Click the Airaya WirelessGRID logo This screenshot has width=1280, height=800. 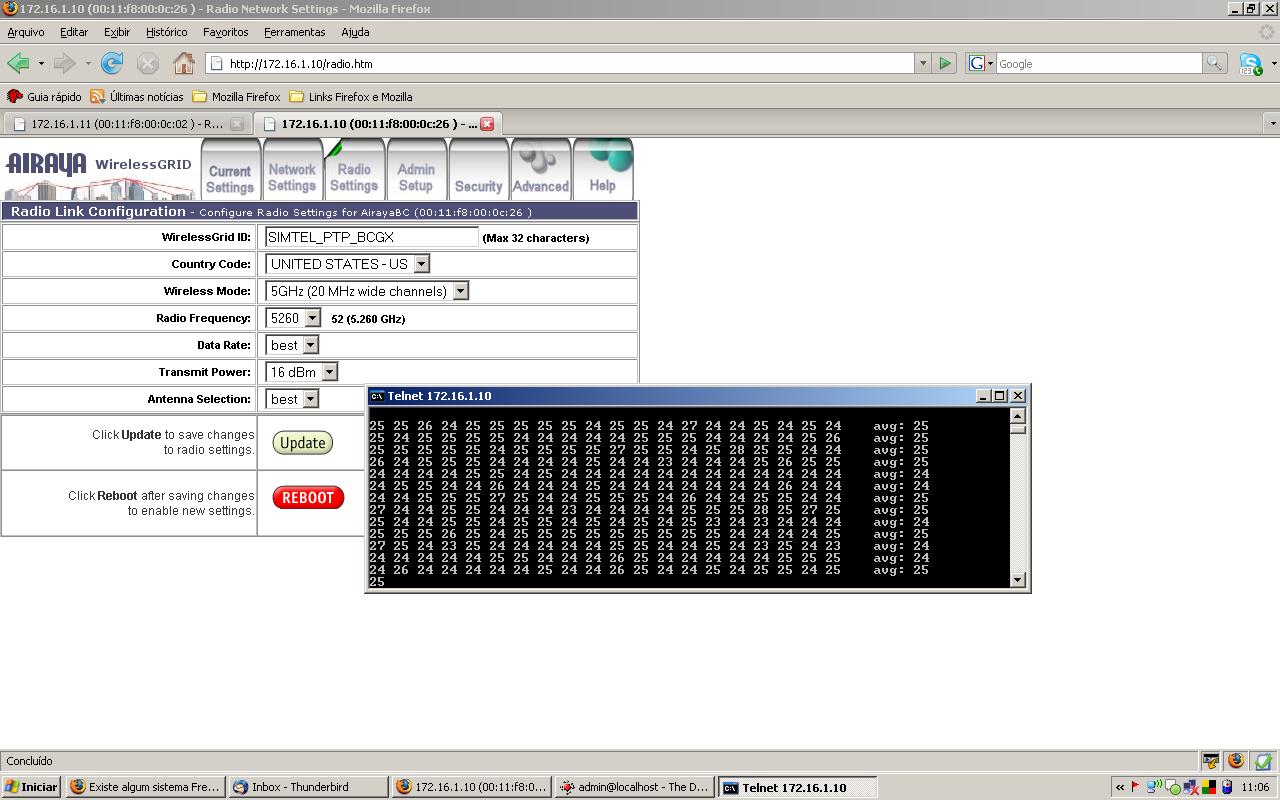pyautogui.click(x=98, y=174)
